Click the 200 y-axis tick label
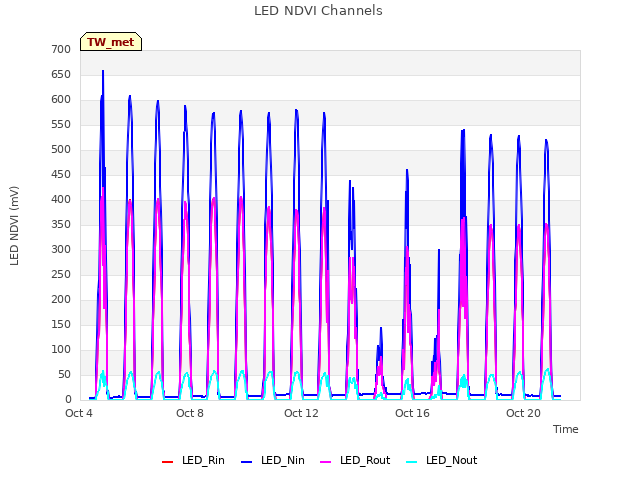Viewport: 640px width, 480px height. tap(61, 300)
